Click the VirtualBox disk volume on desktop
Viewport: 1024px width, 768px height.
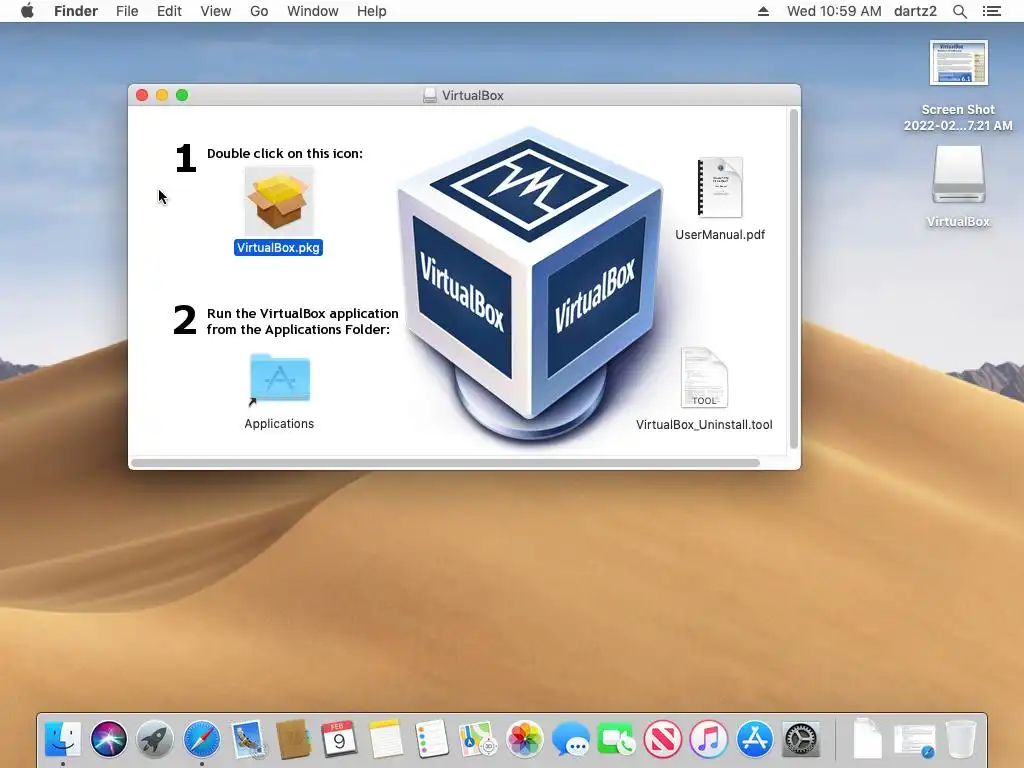coord(959,175)
